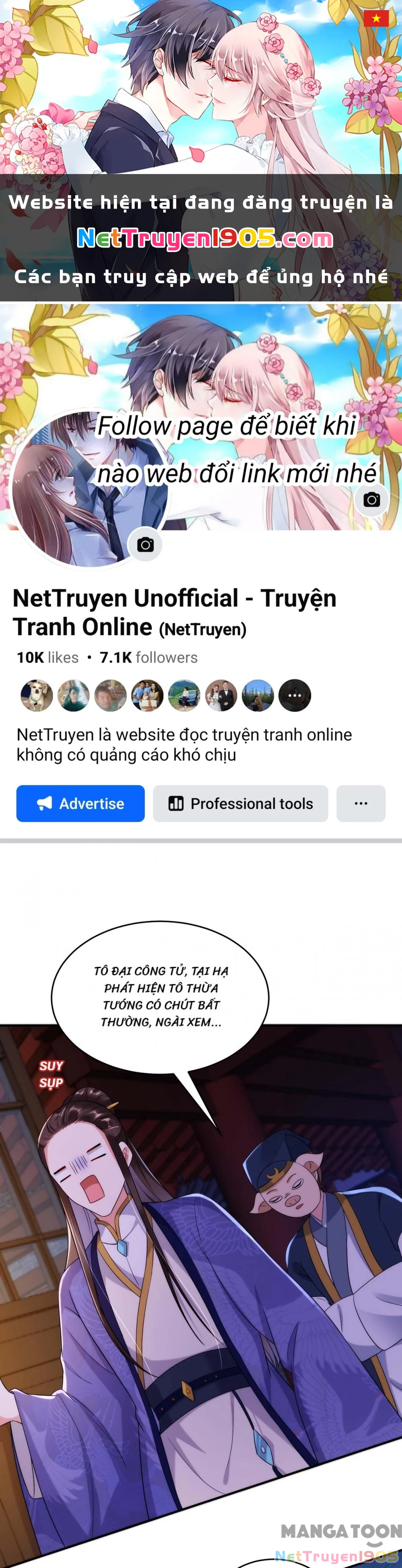Viewport: 402px width, 1568px height.
Task: Click the Vietnam flag icon
Action: 376,18
